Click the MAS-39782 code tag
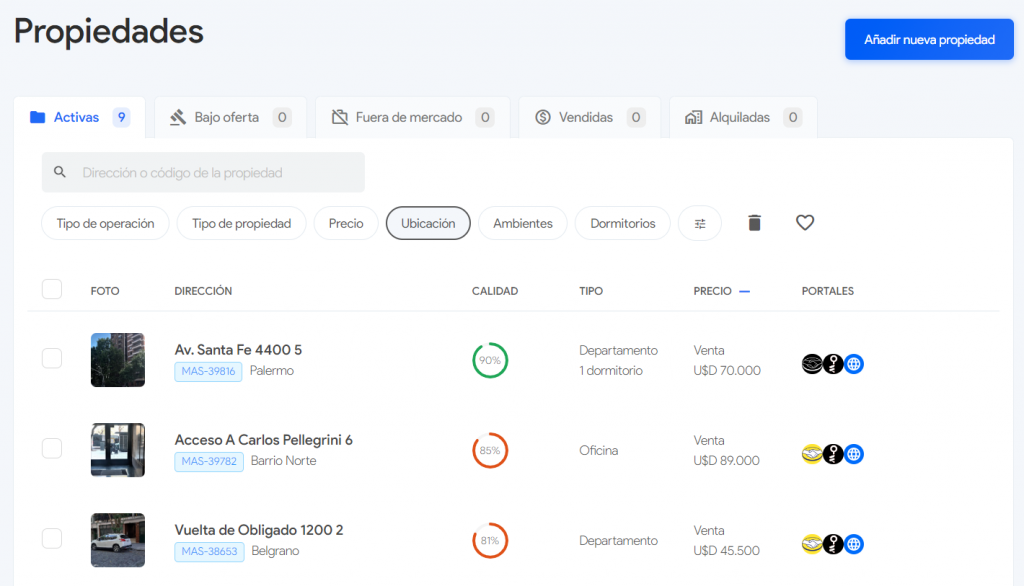This screenshot has height=586, width=1024. tap(209, 461)
